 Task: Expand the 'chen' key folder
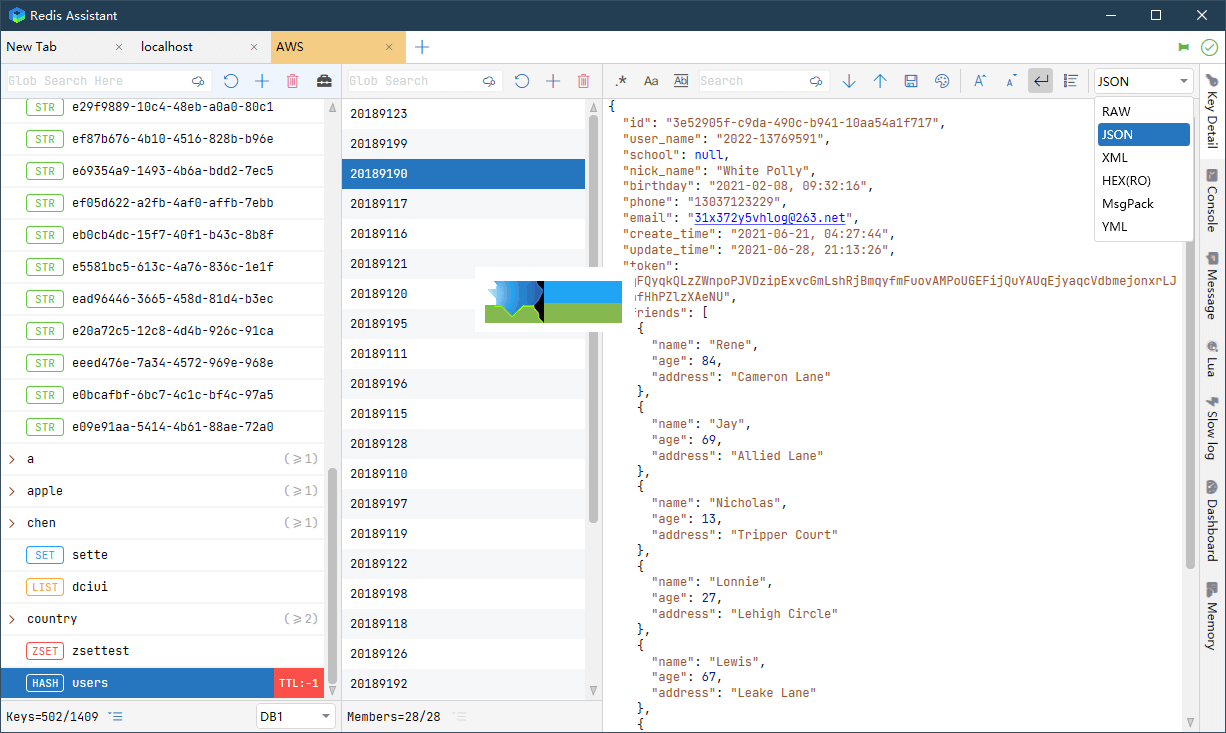pyautogui.click(x=12, y=523)
